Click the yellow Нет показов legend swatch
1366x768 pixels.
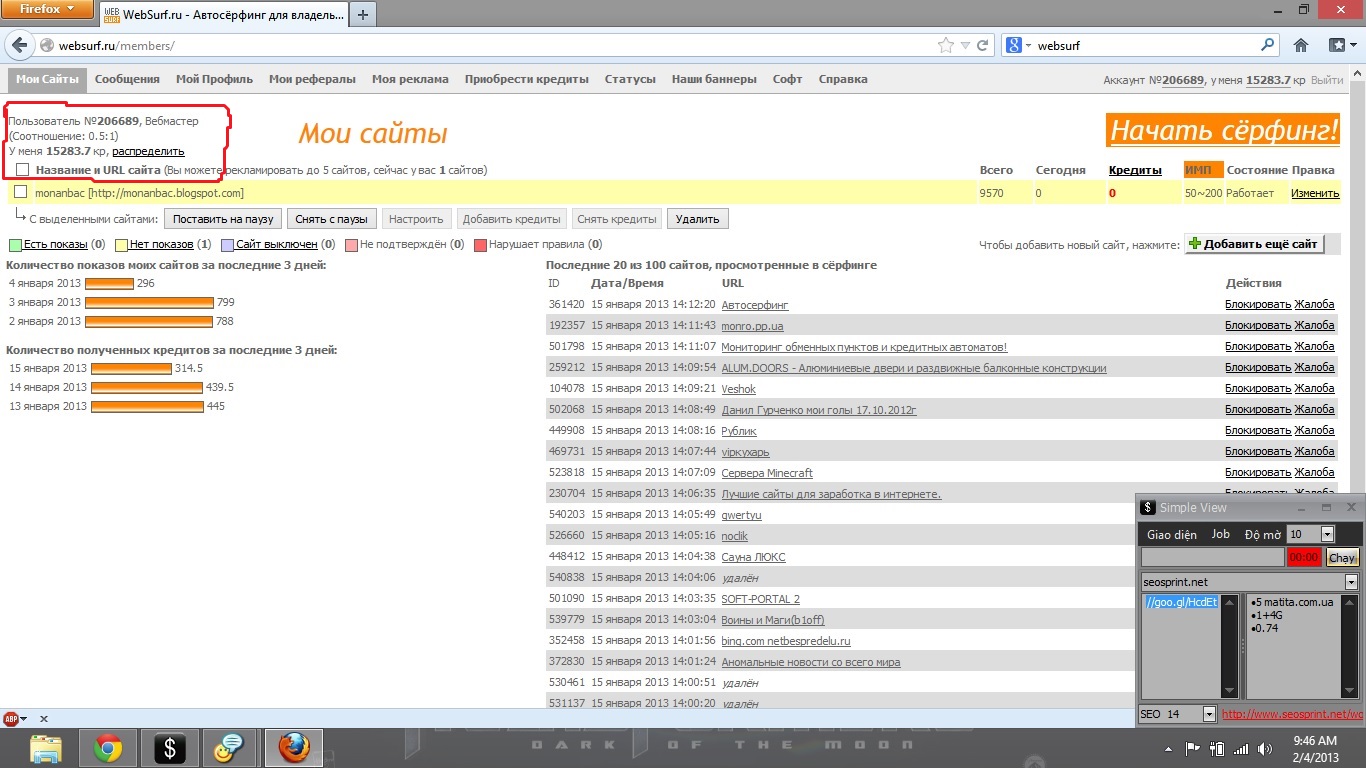(x=121, y=245)
